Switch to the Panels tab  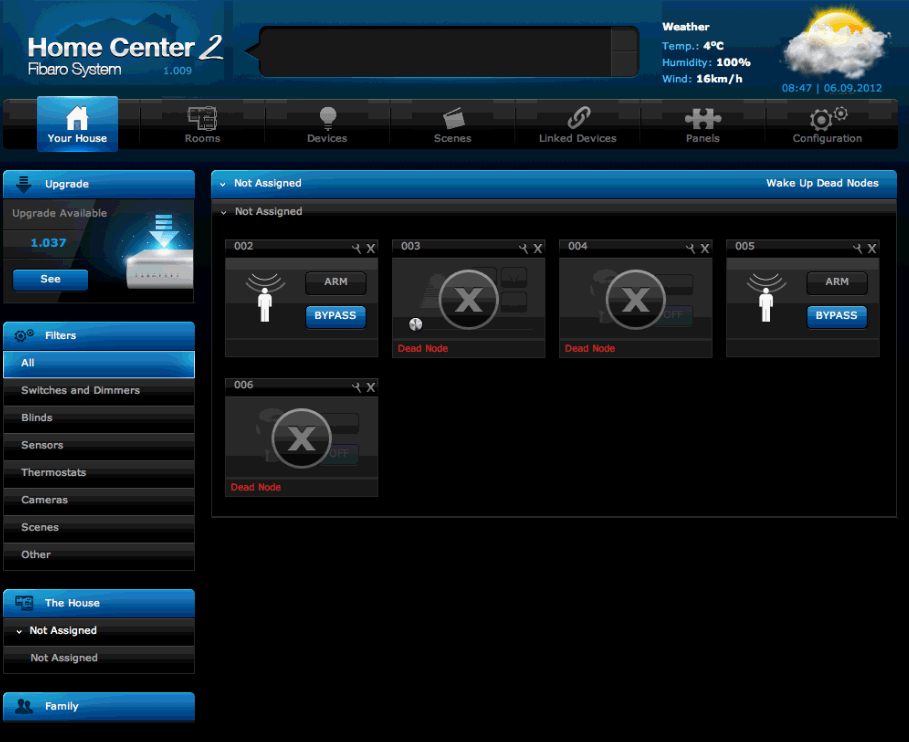(703, 125)
